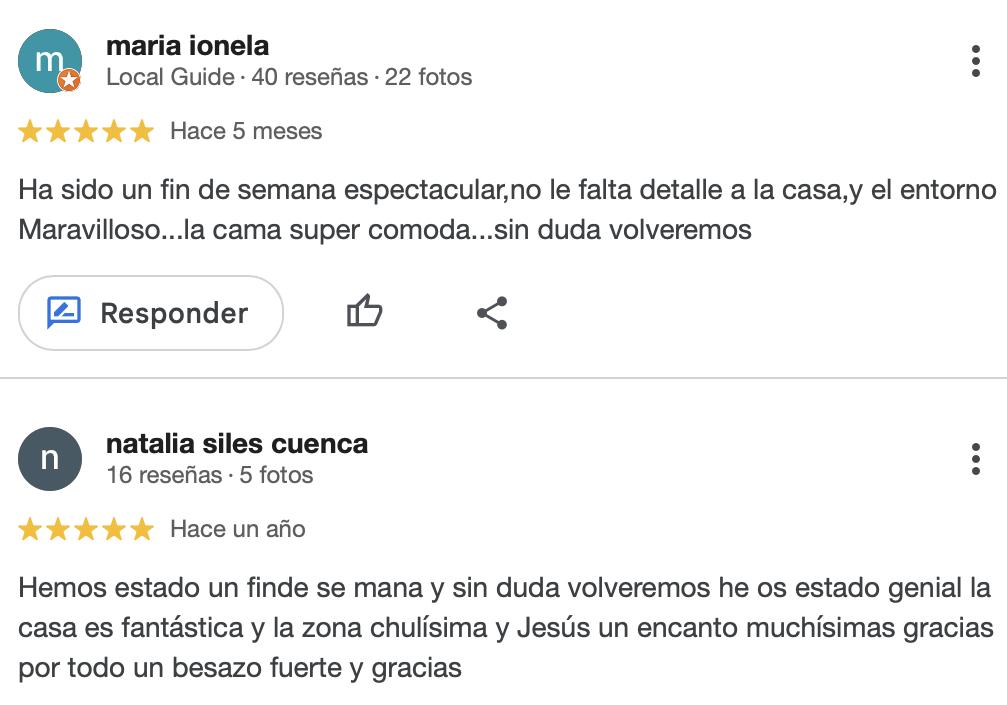
Task: Share maria ionela's review
Action: tap(492, 313)
